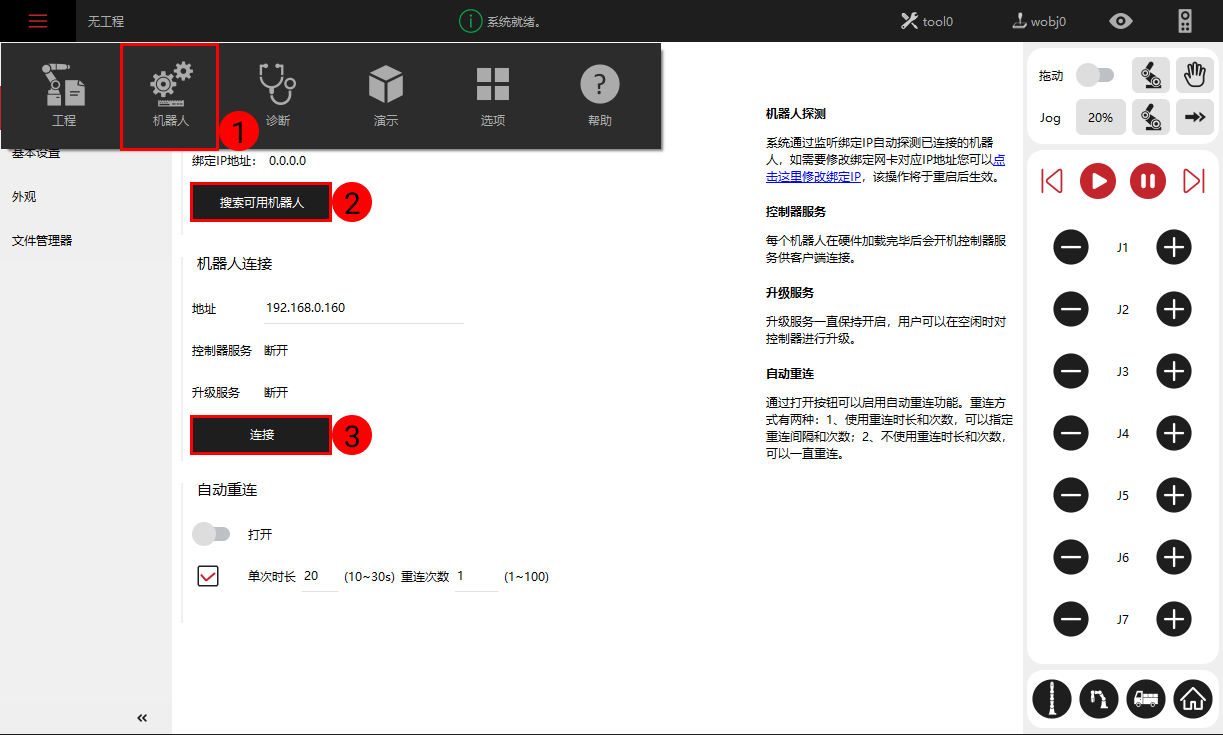Jog J1 negative with minus button

(1071, 247)
